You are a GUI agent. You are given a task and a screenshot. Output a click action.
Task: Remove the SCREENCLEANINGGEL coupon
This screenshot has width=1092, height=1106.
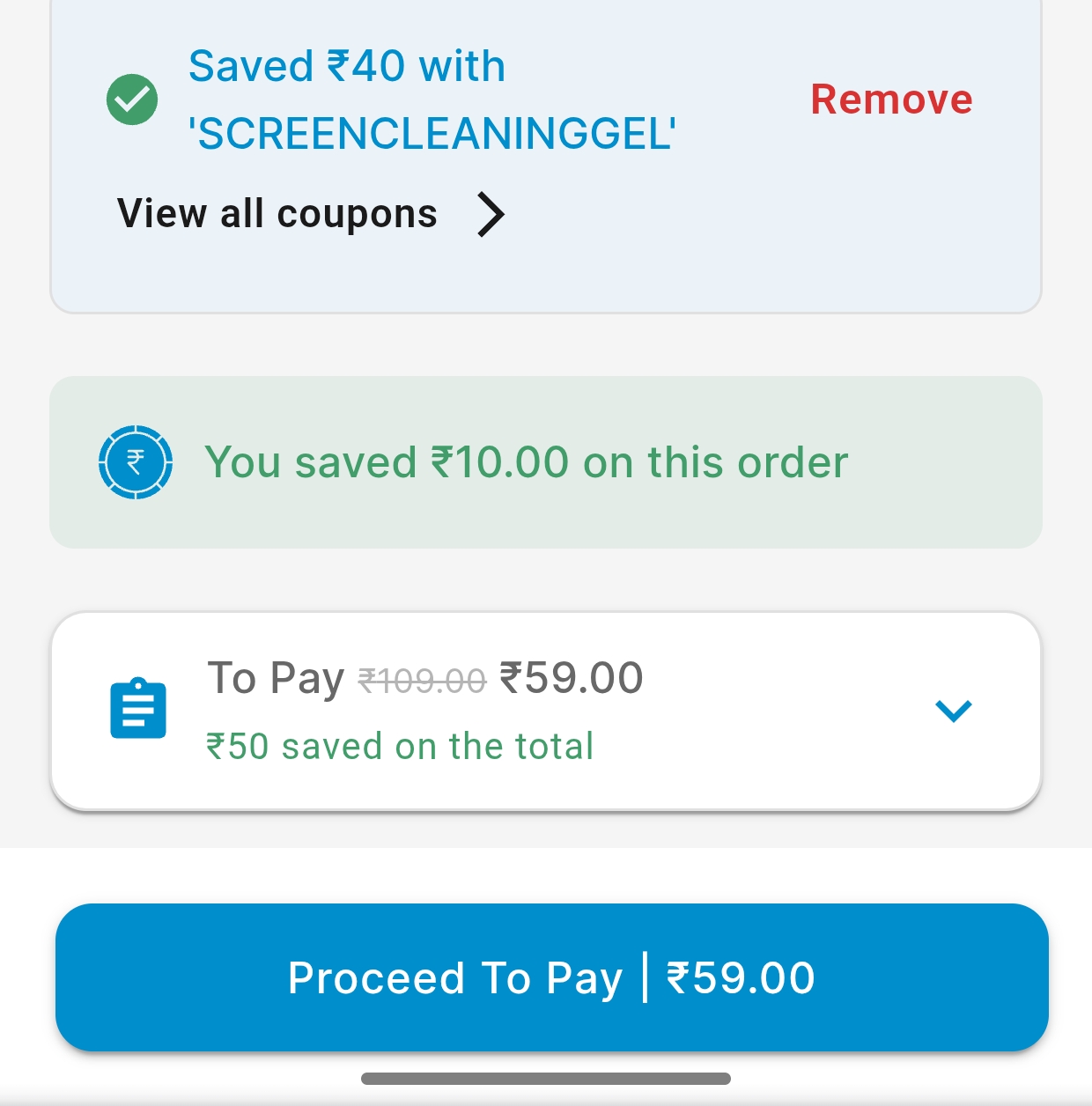(x=891, y=100)
